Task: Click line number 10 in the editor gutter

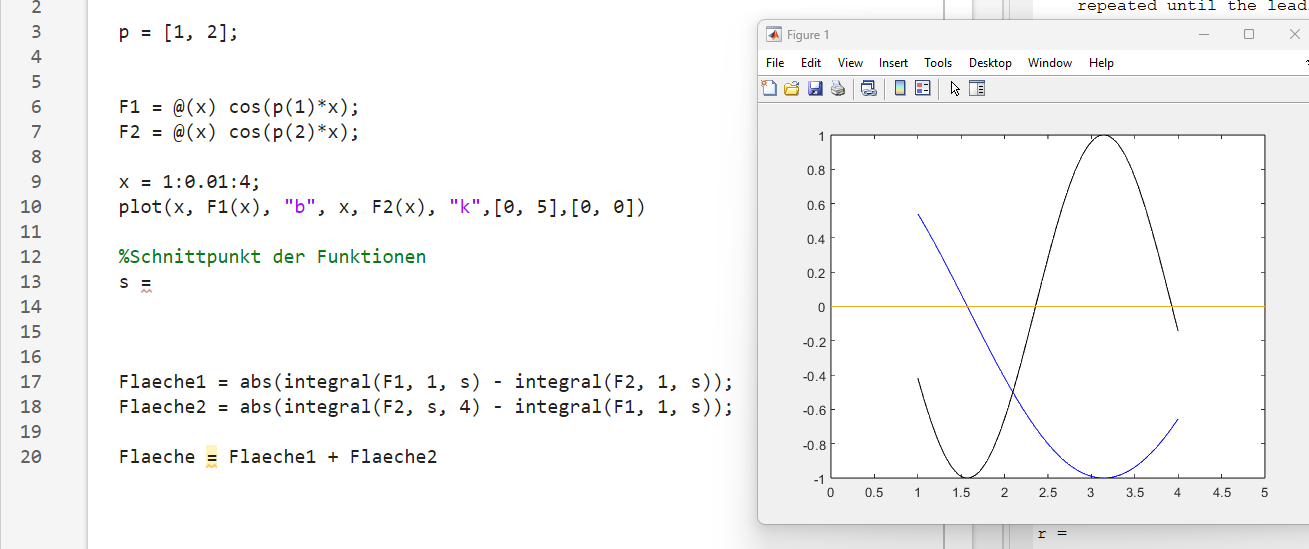Action: (x=31, y=207)
